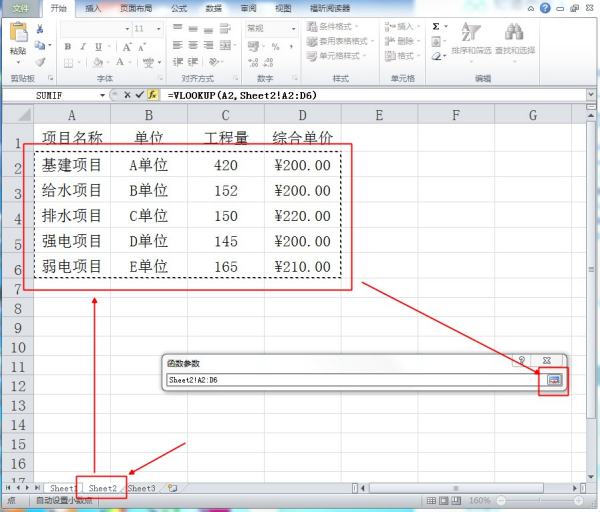Click the insert function fx icon

(x=153, y=94)
